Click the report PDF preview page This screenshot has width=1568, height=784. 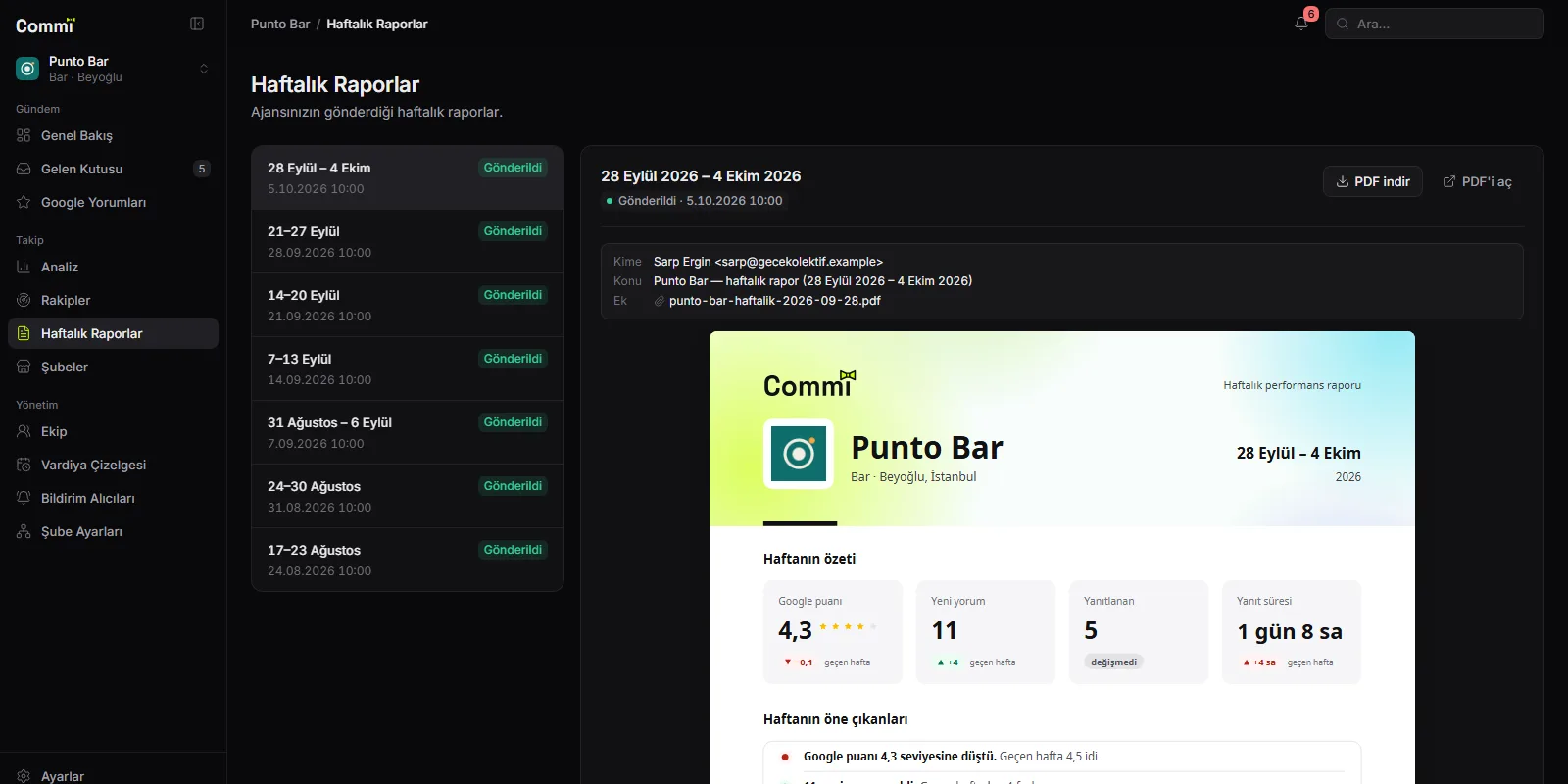coord(1062,558)
